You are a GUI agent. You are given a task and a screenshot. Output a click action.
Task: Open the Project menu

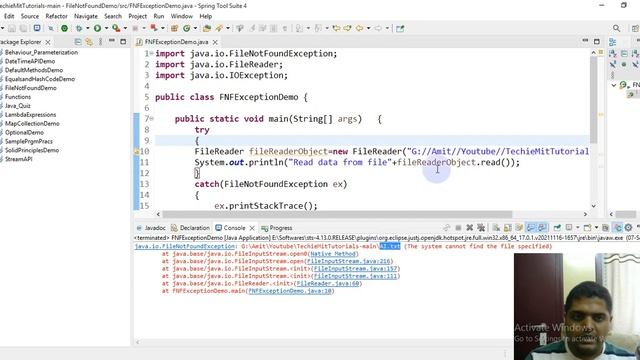138,16
